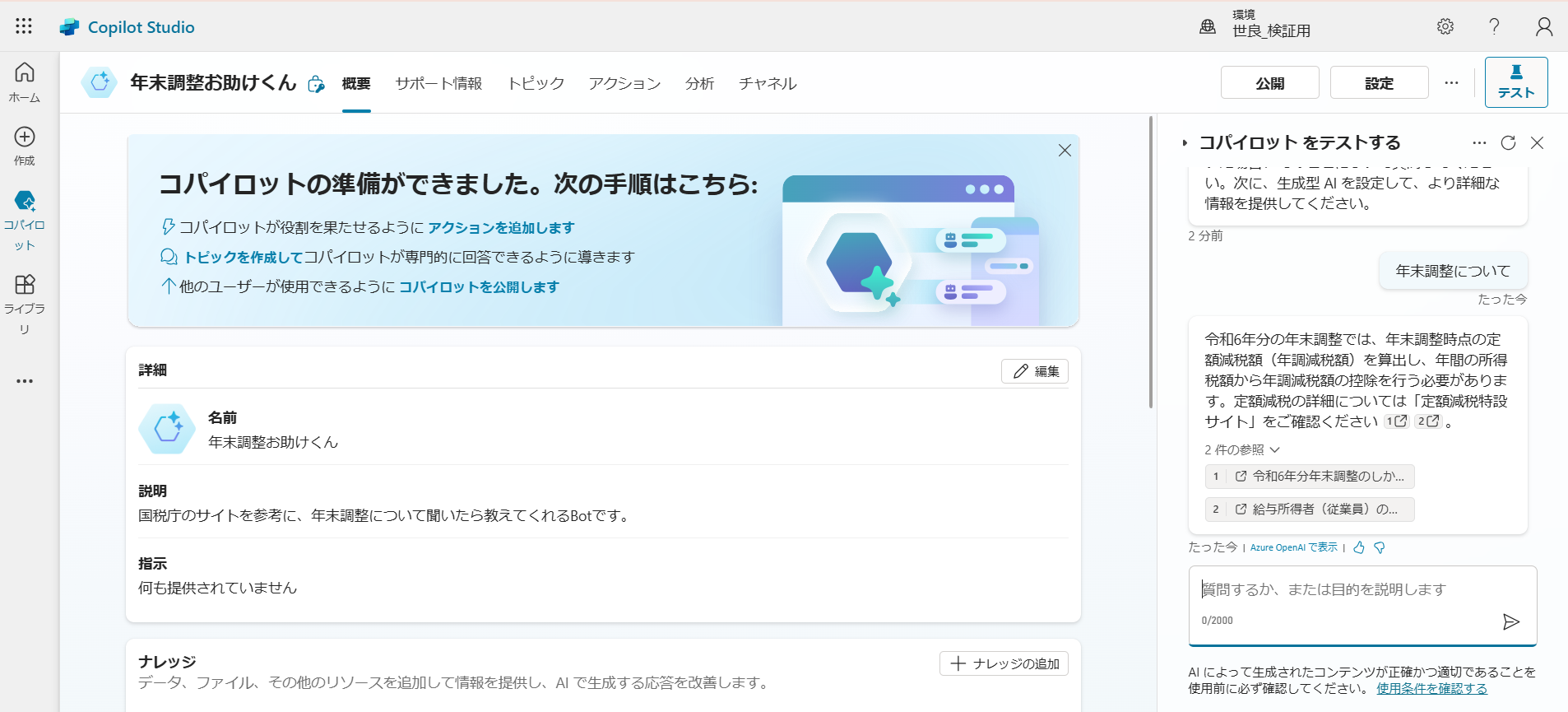This screenshot has width=1568, height=712.
Task: Open the user account profile
Action: click(1544, 26)
